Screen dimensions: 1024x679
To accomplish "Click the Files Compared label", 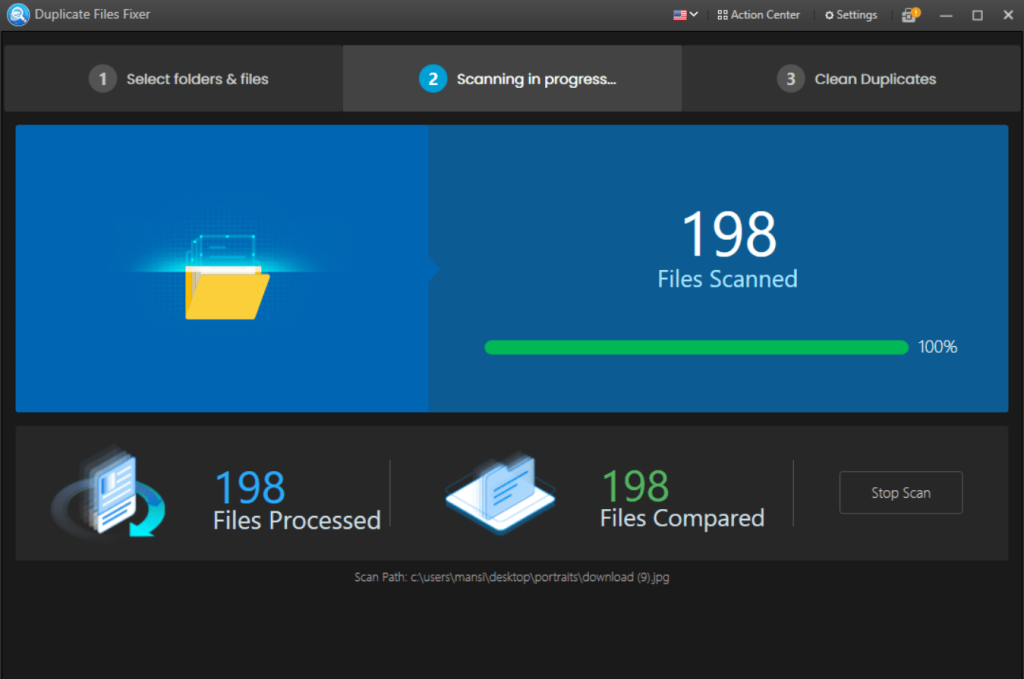I will click(682, 518).
